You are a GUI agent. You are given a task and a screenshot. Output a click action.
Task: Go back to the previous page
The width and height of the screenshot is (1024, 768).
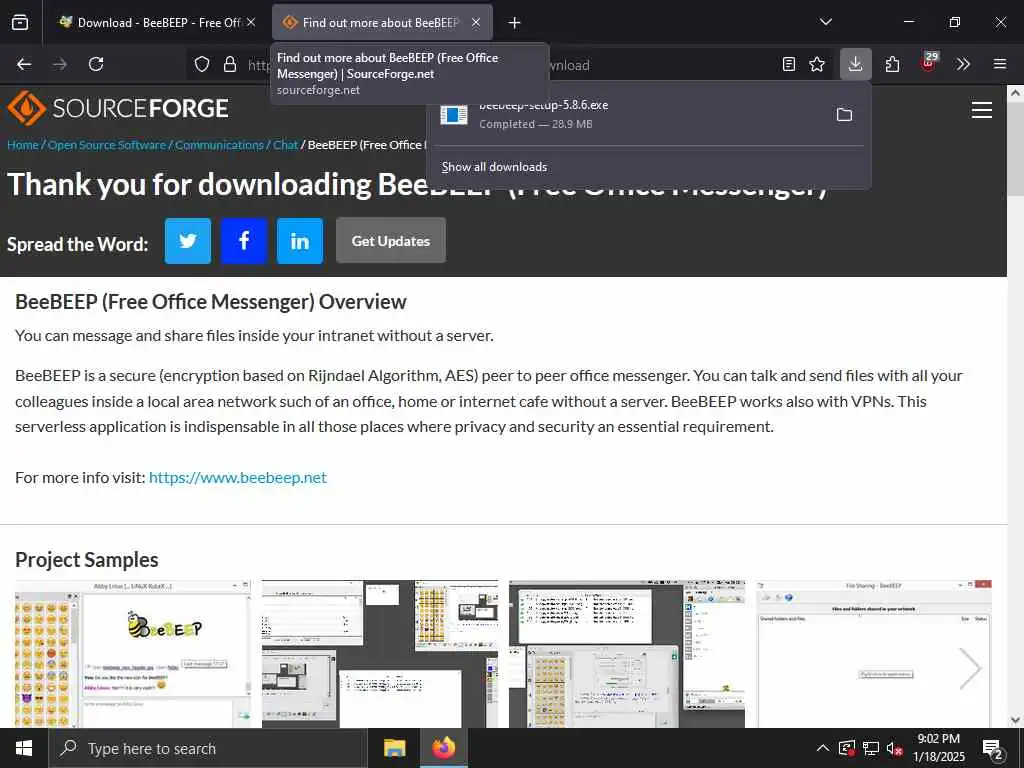pyautogui.click(x=24, y=64)
